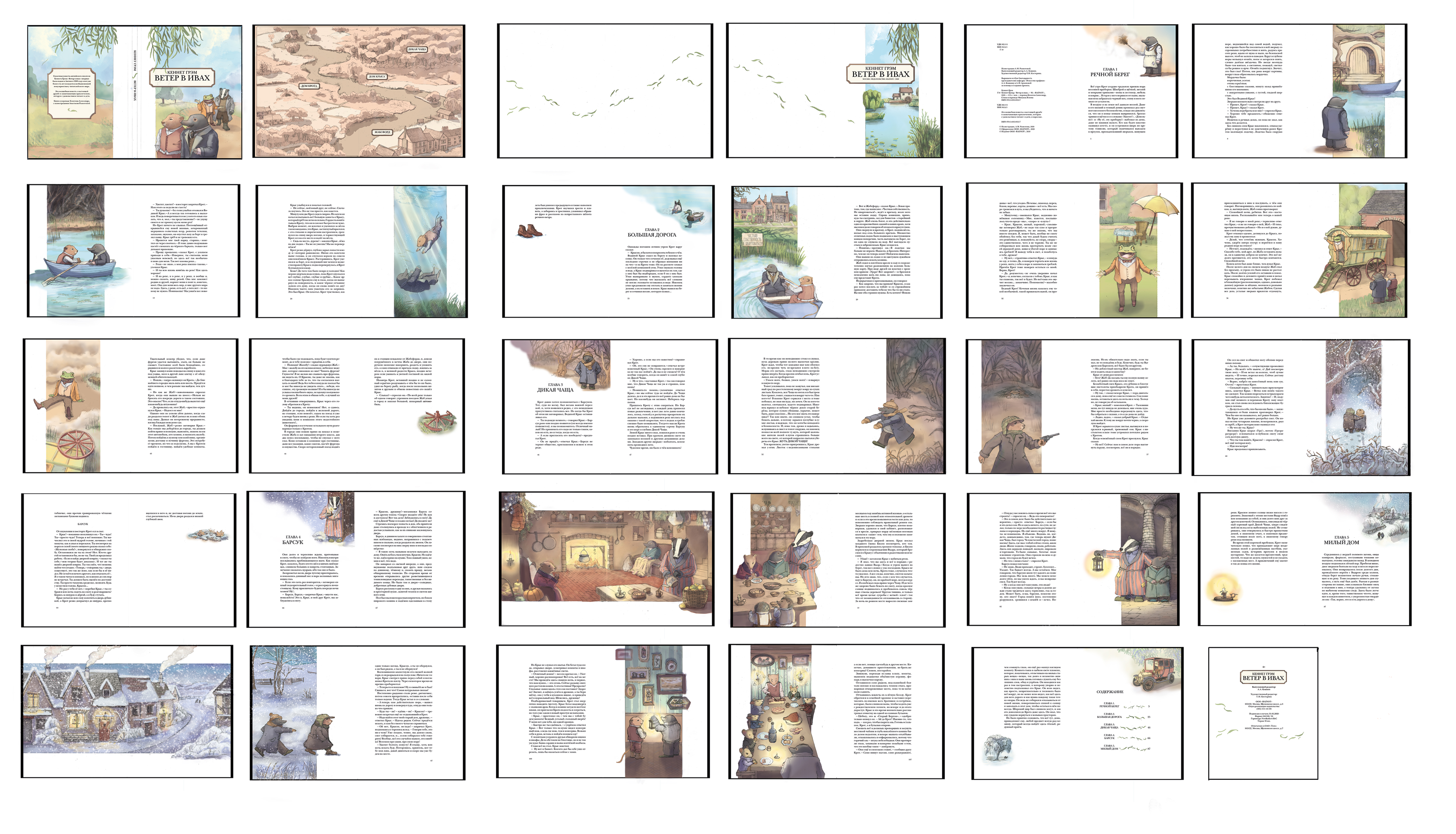Open the full-width fireplace kitchen illustration spread
Screen dimensions: 1456x834
[x=608, y=558]
